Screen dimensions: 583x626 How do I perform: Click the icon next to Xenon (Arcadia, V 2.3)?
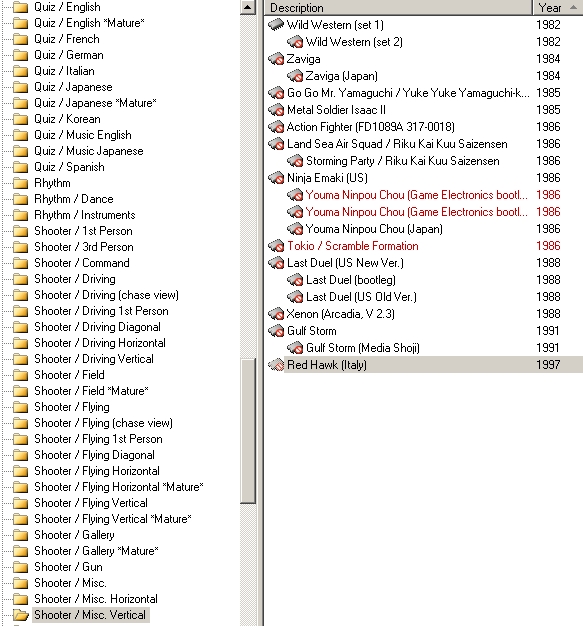[276, 314]
